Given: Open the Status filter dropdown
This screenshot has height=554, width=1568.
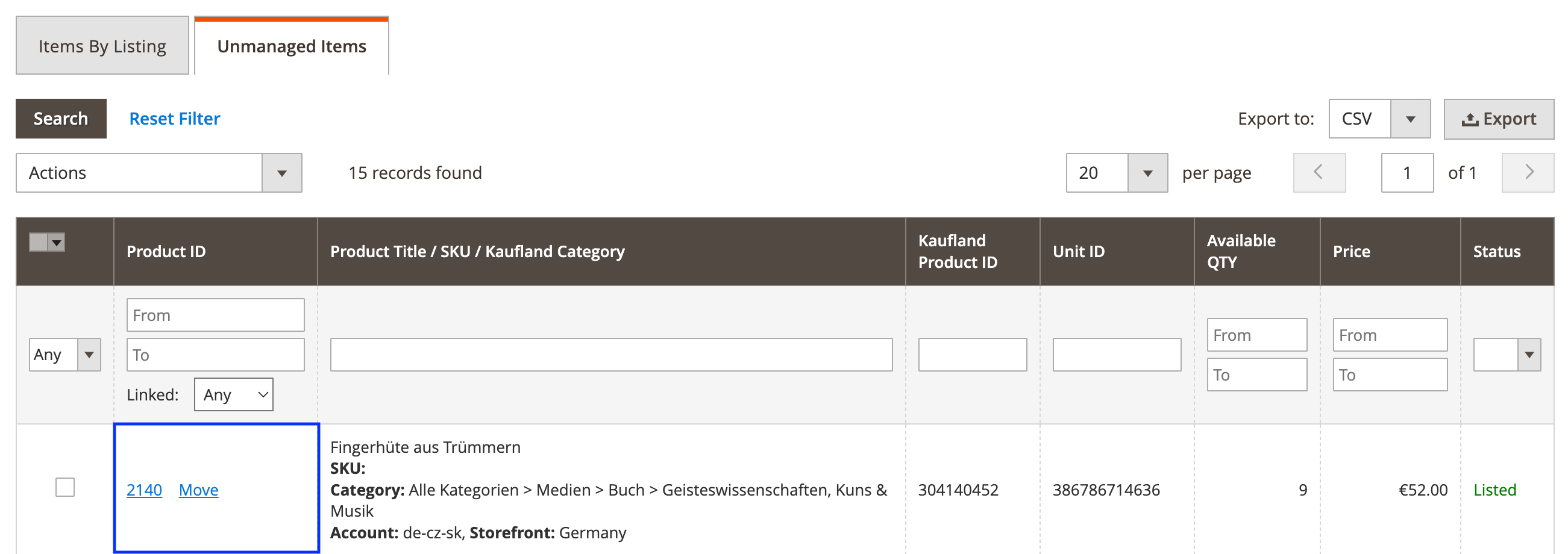Looking at the screenshot, I should (x=1507, y=355).
